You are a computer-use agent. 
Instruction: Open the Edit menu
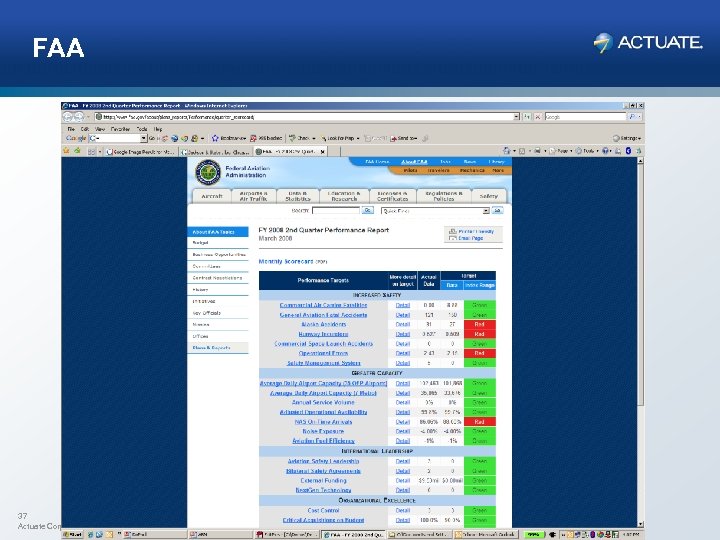pos(85,129)
